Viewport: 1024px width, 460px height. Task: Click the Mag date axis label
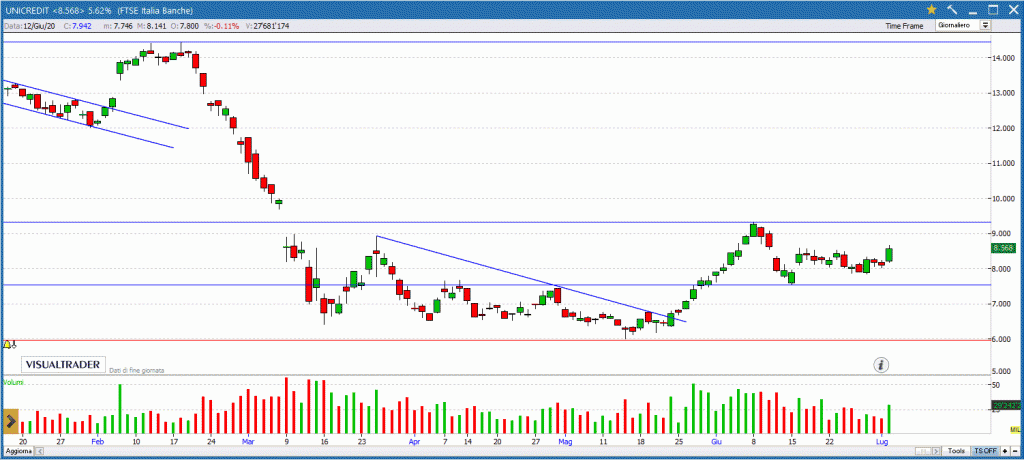pos(566,441)
